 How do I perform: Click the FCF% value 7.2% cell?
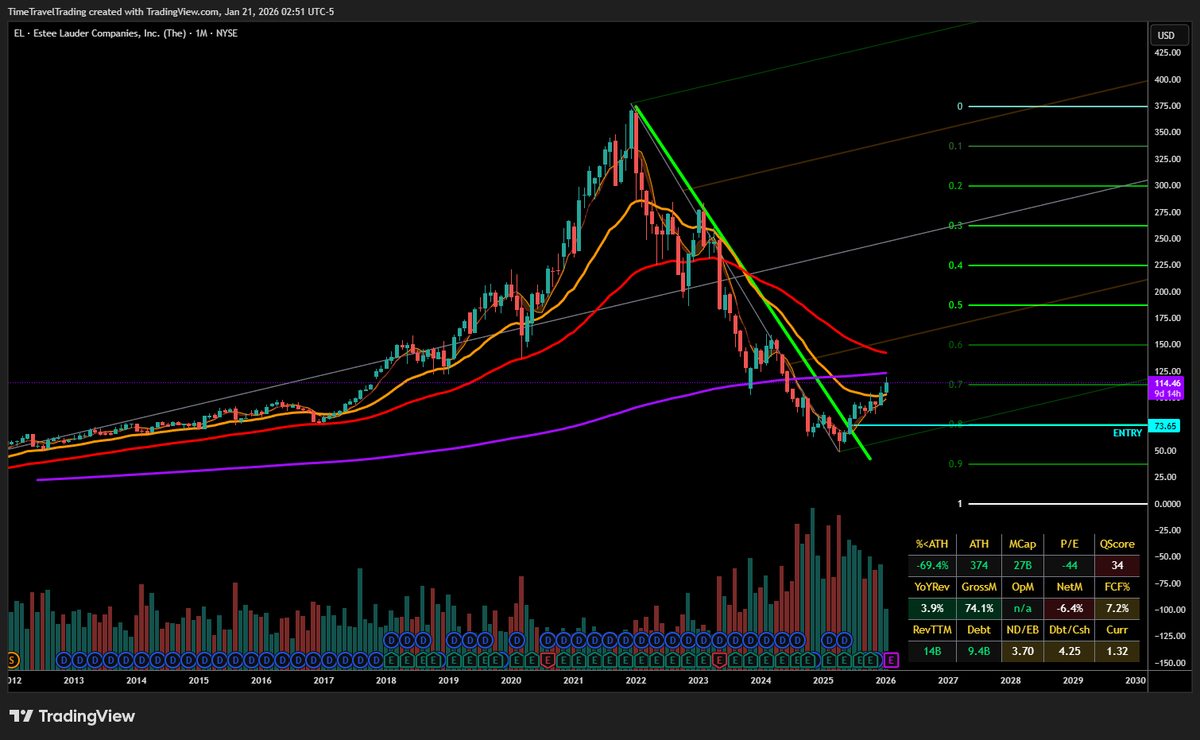1117,608
